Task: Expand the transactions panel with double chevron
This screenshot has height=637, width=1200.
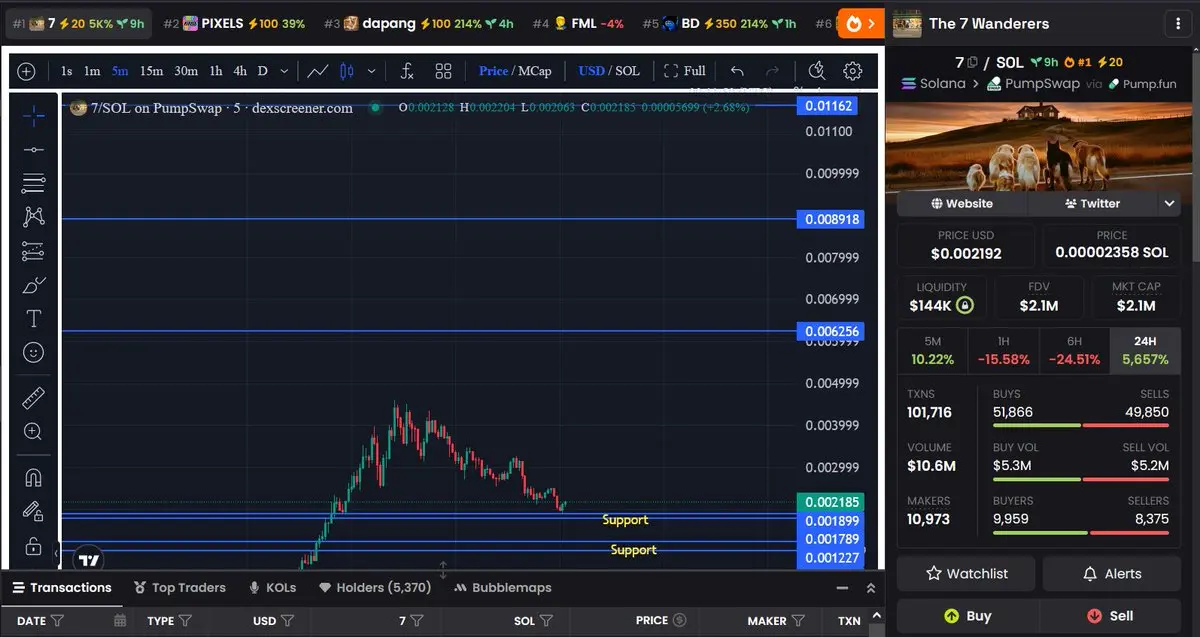Action: tap(871, 588)
